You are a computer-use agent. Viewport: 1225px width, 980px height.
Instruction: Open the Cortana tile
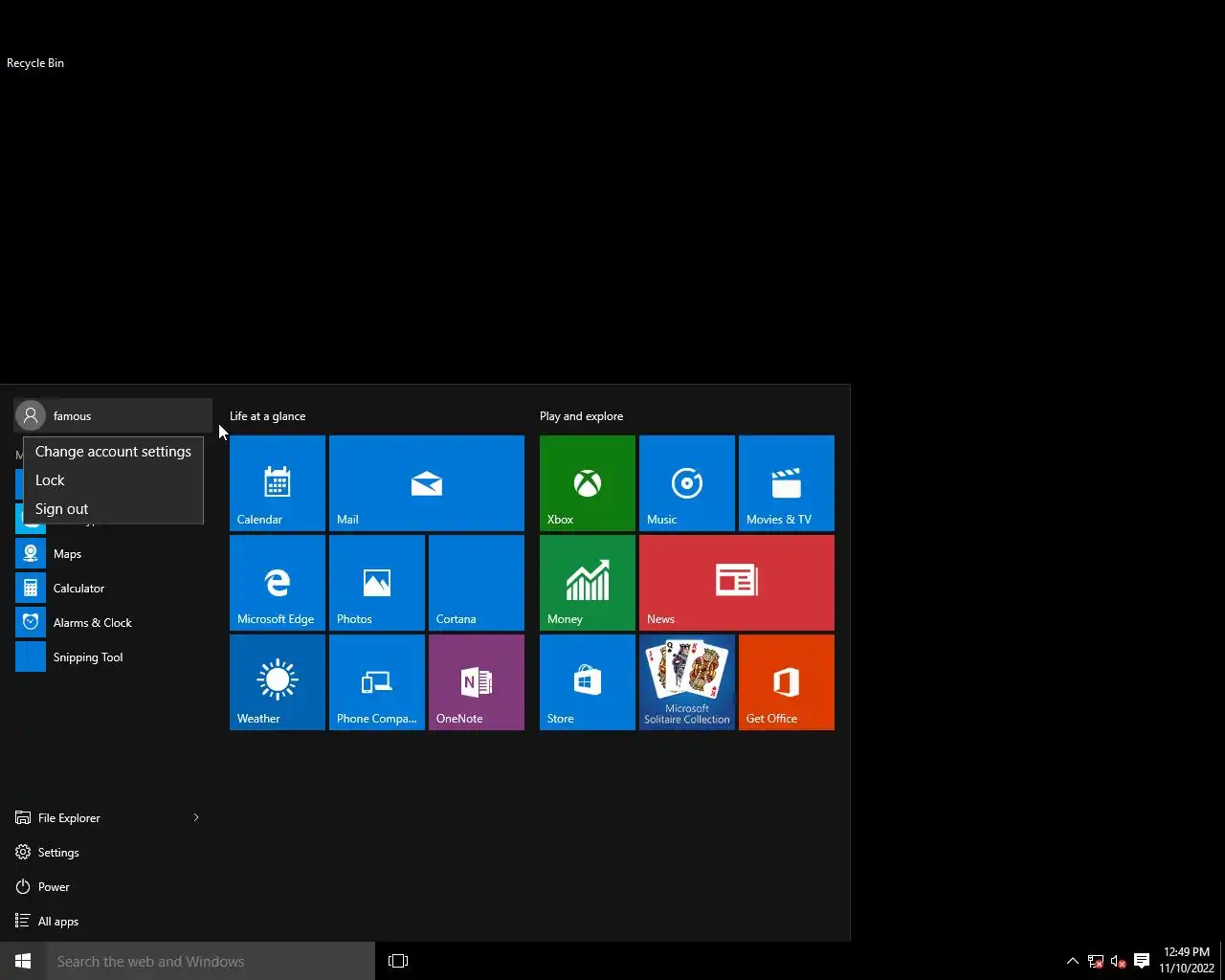click(477, 583)
